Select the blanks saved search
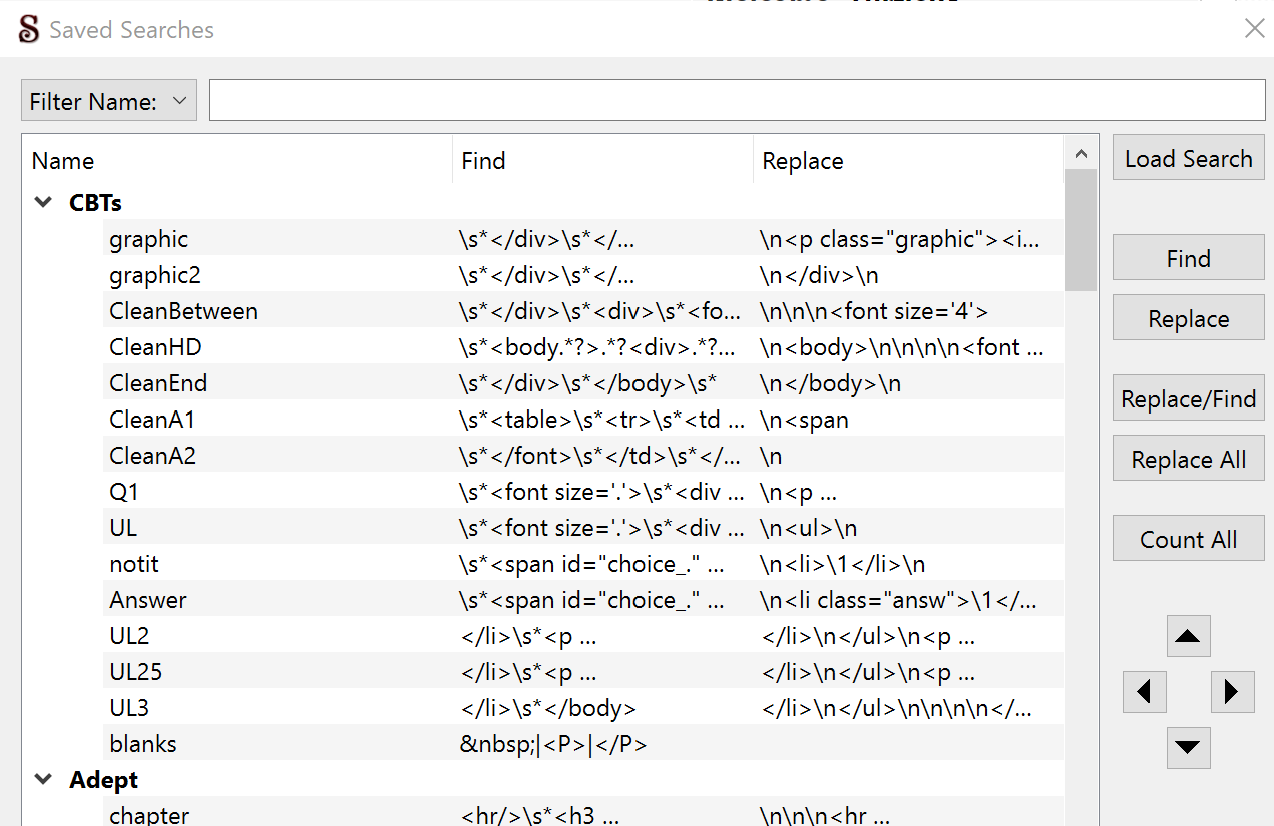The height and width of the screenshot is (826, 1274). tap(143, 744)
